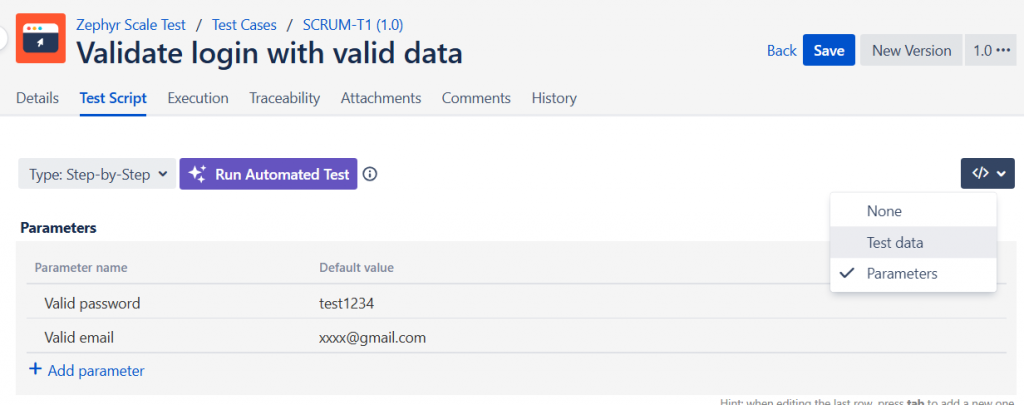The width and height of the screenshot is (1024, 405).
Task: Open the Test Cases breadcrumb link
Action: coord(244,25)
